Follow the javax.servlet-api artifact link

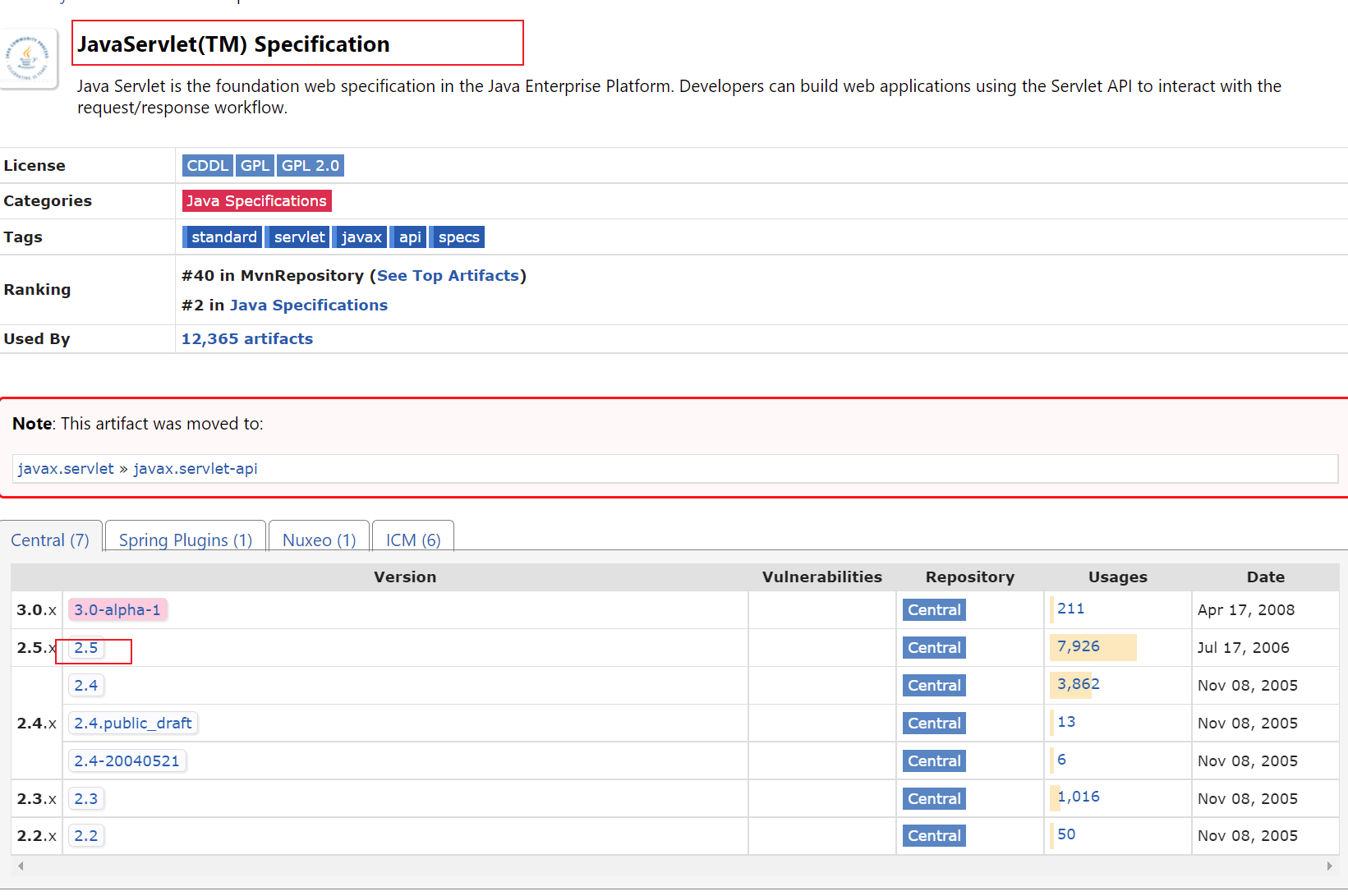[x=196, y=469]
